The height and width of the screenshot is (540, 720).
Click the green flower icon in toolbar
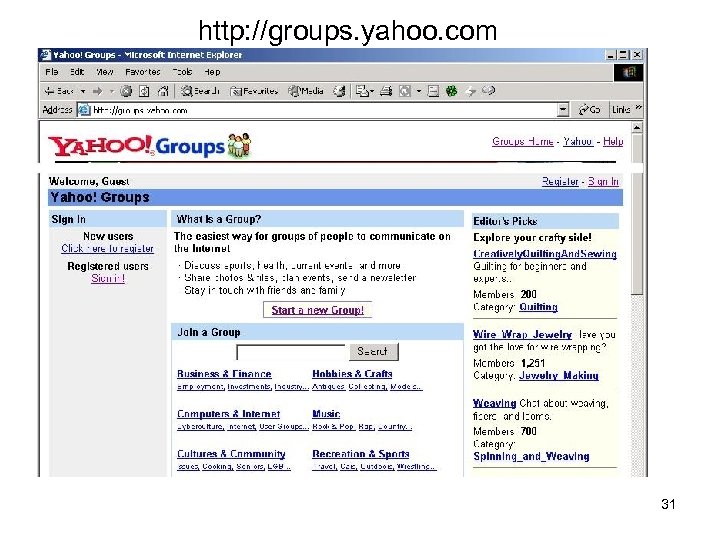pyautogui.click(x=452, y=91)
